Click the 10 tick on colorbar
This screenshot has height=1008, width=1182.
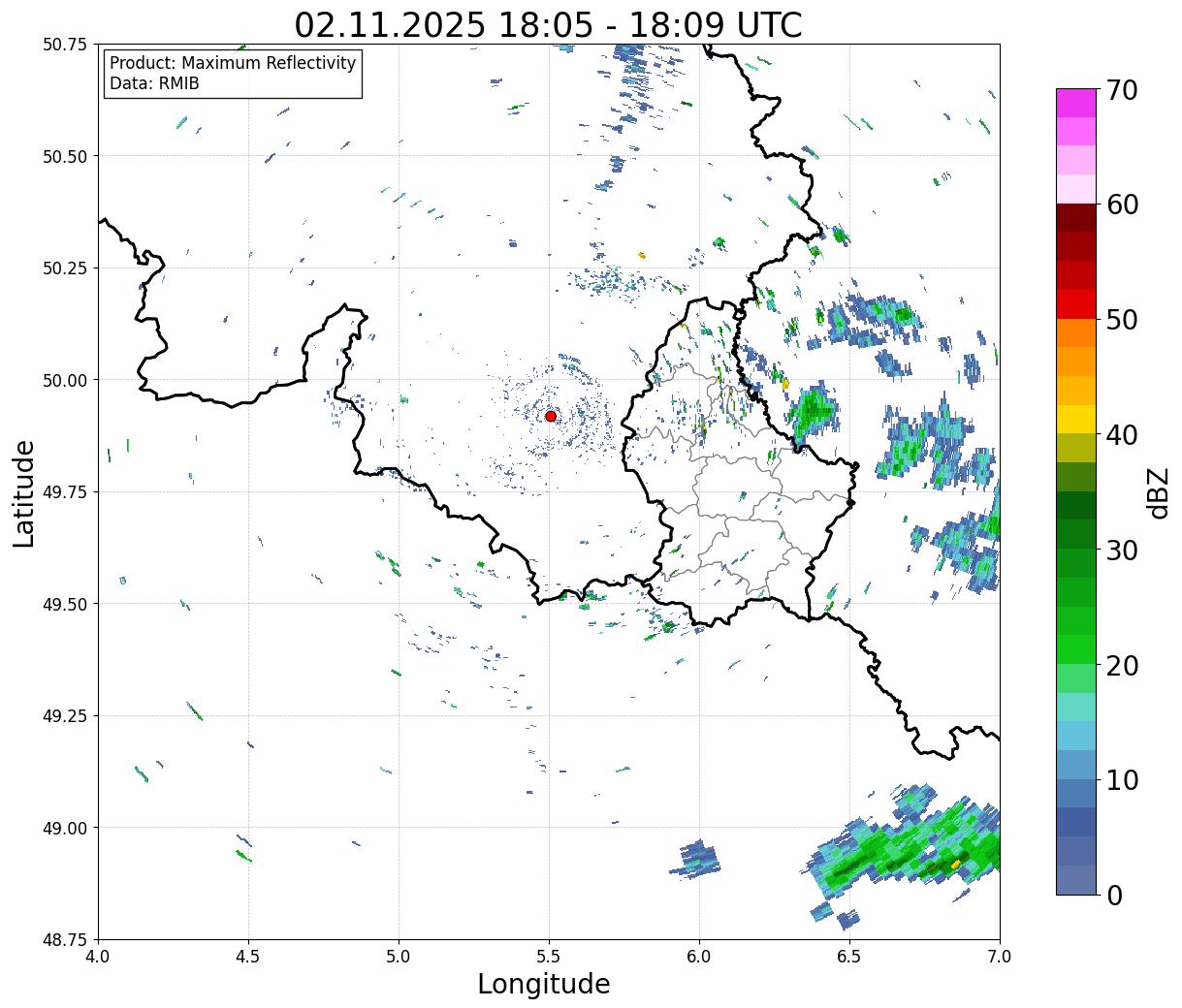[1122, 780]
